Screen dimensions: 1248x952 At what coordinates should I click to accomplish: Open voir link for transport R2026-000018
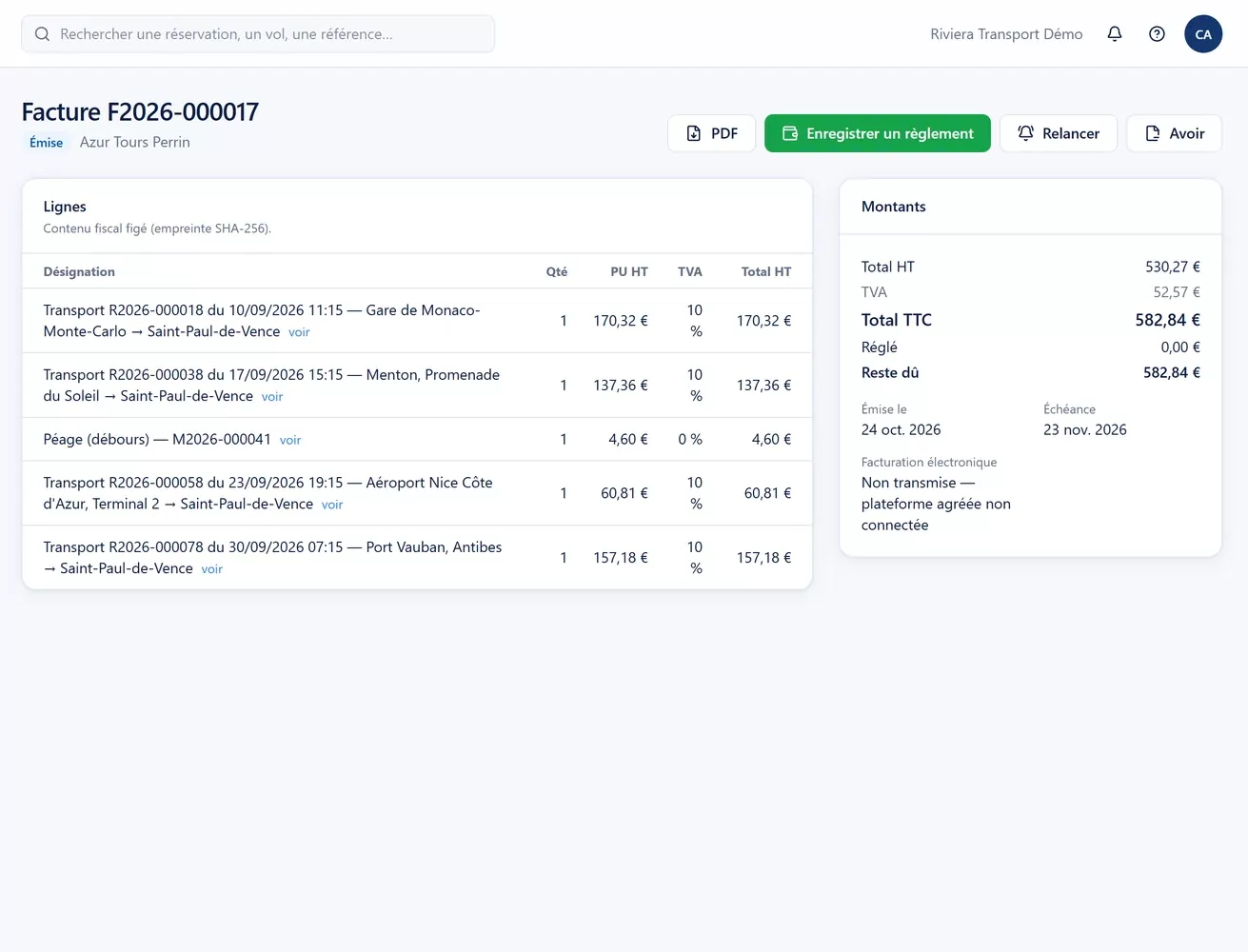pos(299,332)
